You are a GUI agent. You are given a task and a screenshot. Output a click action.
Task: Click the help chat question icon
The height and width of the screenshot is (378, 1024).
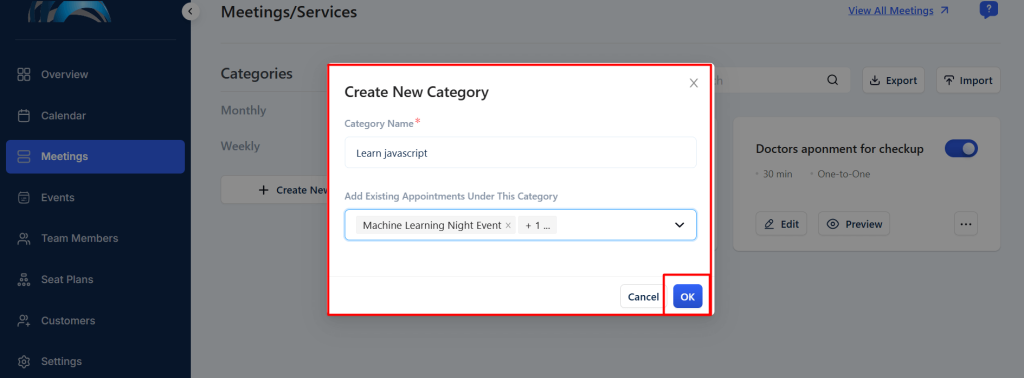pyautogui.click(x=989, y=10)
